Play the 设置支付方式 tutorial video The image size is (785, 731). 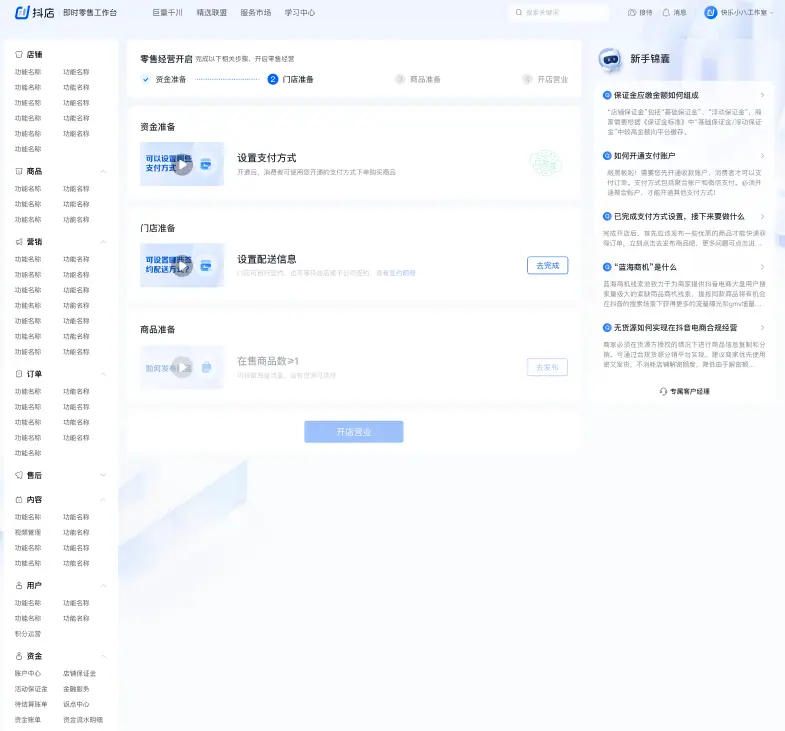(182, 164)
